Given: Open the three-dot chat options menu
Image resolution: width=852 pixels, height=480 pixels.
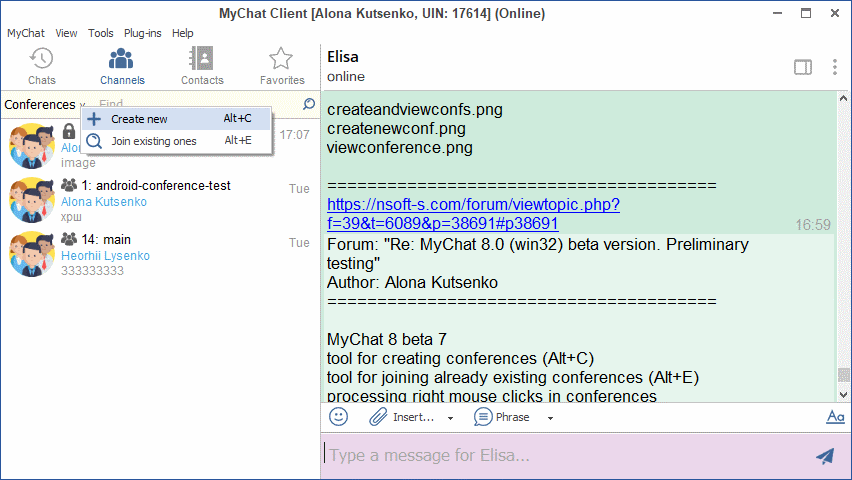Looking at the screenshot, I should tap(835, 67).
